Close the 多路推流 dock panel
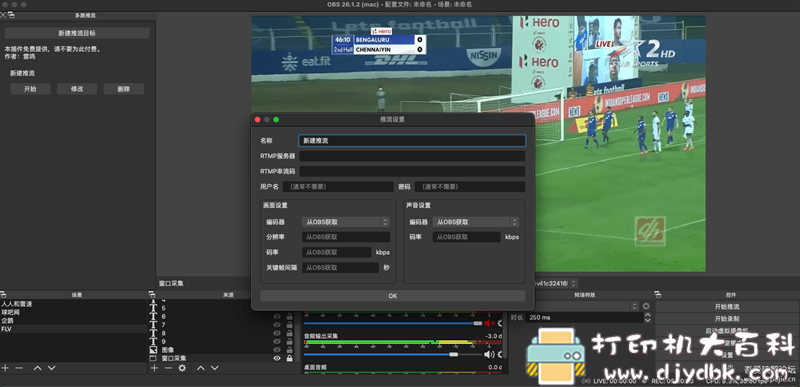This screenshot has width=800, height=387. [x=3, y=15]
